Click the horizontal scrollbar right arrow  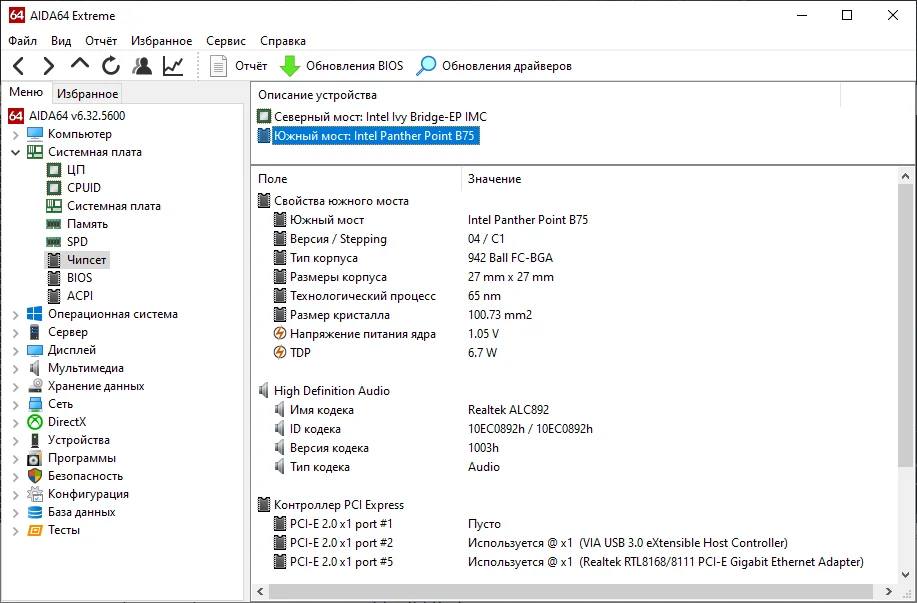tap(888, 591)
